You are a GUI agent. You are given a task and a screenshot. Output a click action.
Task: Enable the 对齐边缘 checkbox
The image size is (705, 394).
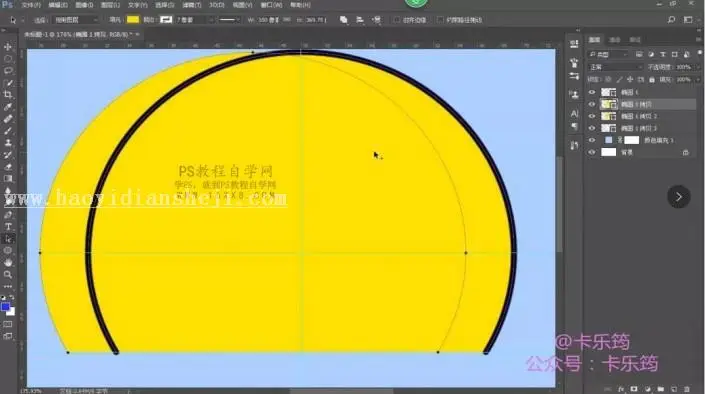[x=396, y=20]
